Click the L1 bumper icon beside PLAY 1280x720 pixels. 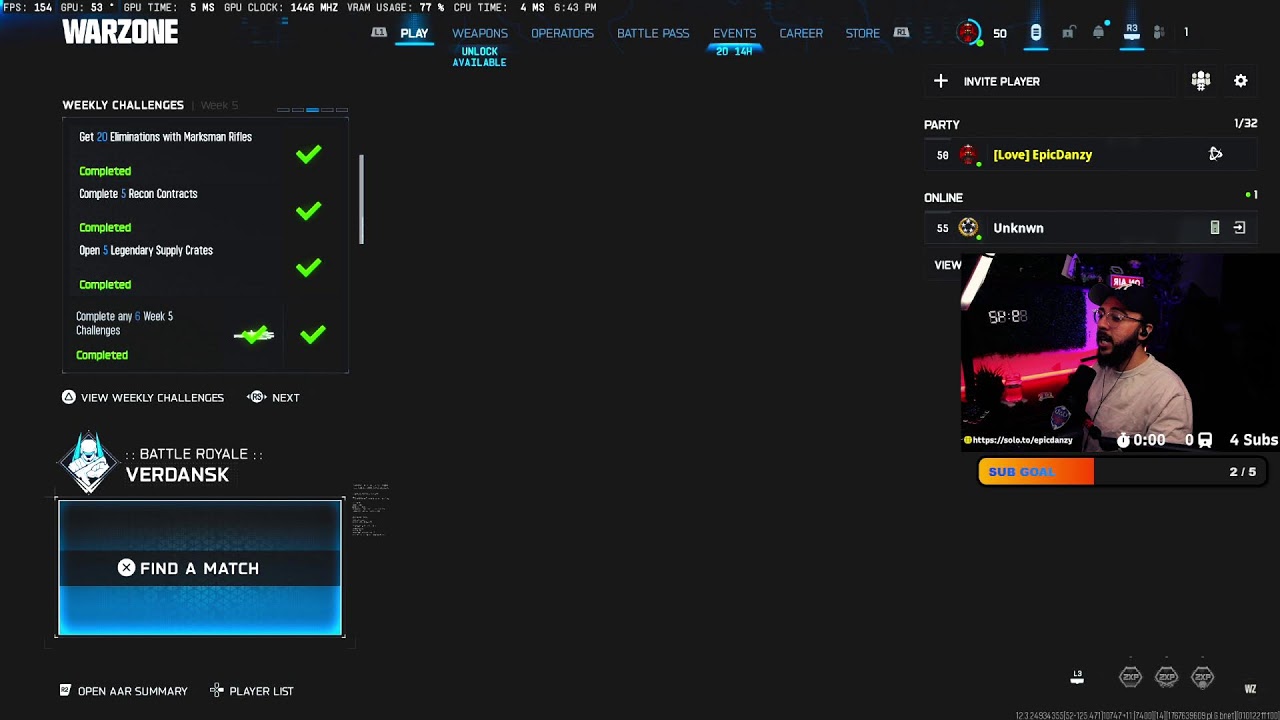pyautogui.click(x=379, y=33)
